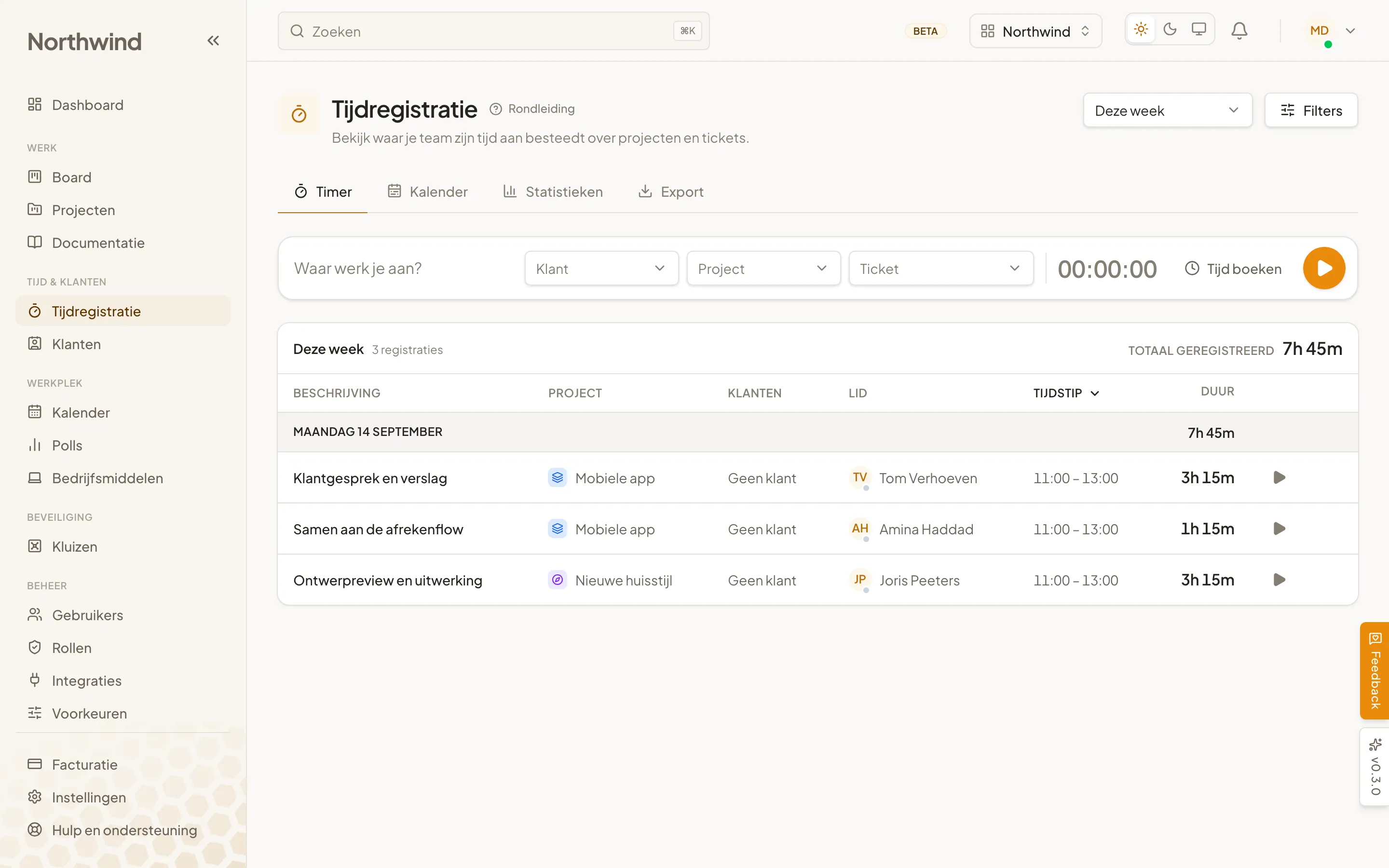Open the Statistieken tab

click(x=553, y=192)
